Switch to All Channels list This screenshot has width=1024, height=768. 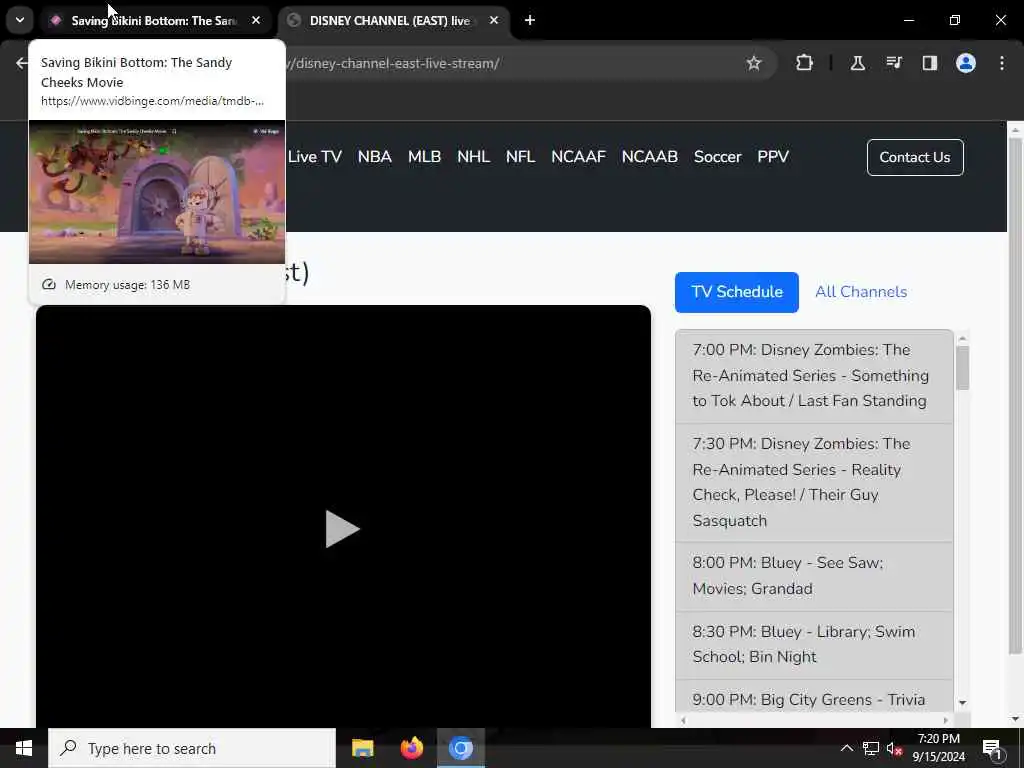[x=861, y=292]
